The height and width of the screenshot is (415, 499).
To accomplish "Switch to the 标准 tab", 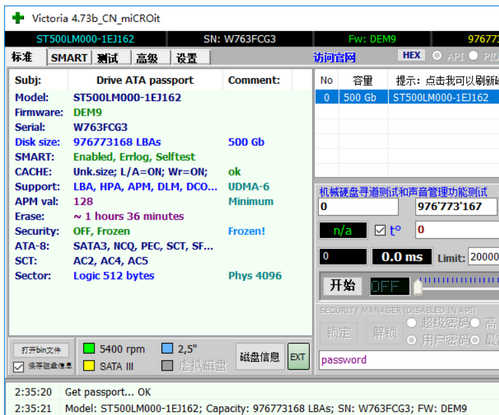I will pyautogui.click(x=22, y=57).
